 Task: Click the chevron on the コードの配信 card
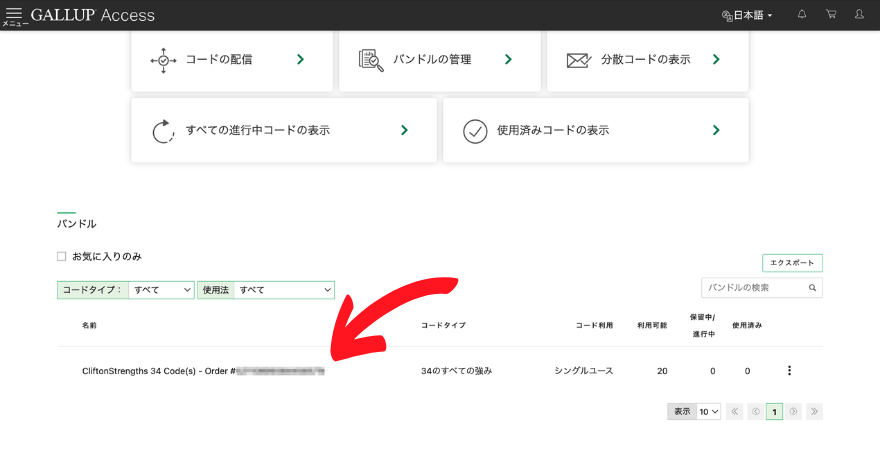[x=301, y=59]
